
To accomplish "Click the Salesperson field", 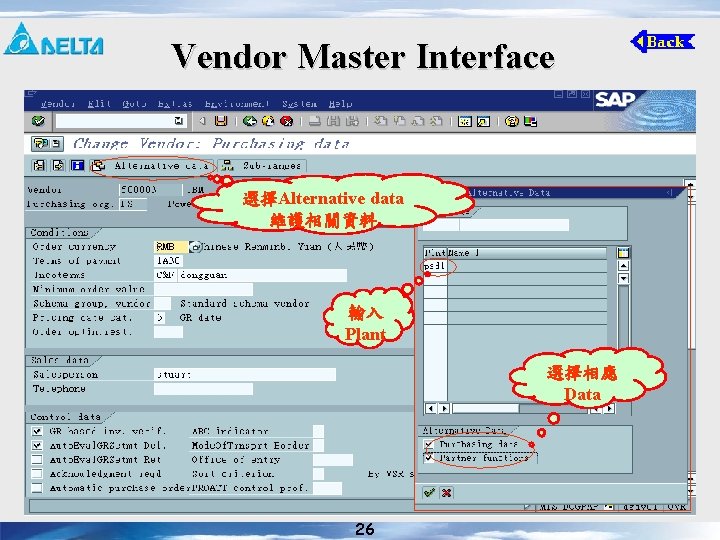I will pos(245,375).
